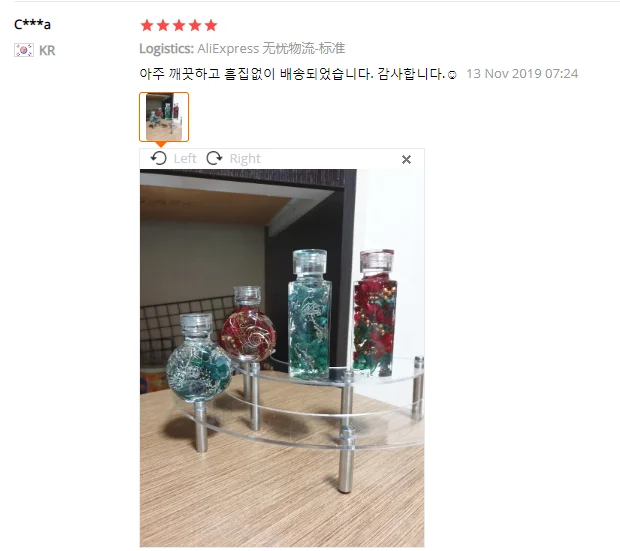Click the South Korea flag icon
Image resolution: width=620 pixels, height=551 pixels.
point(24,50)
